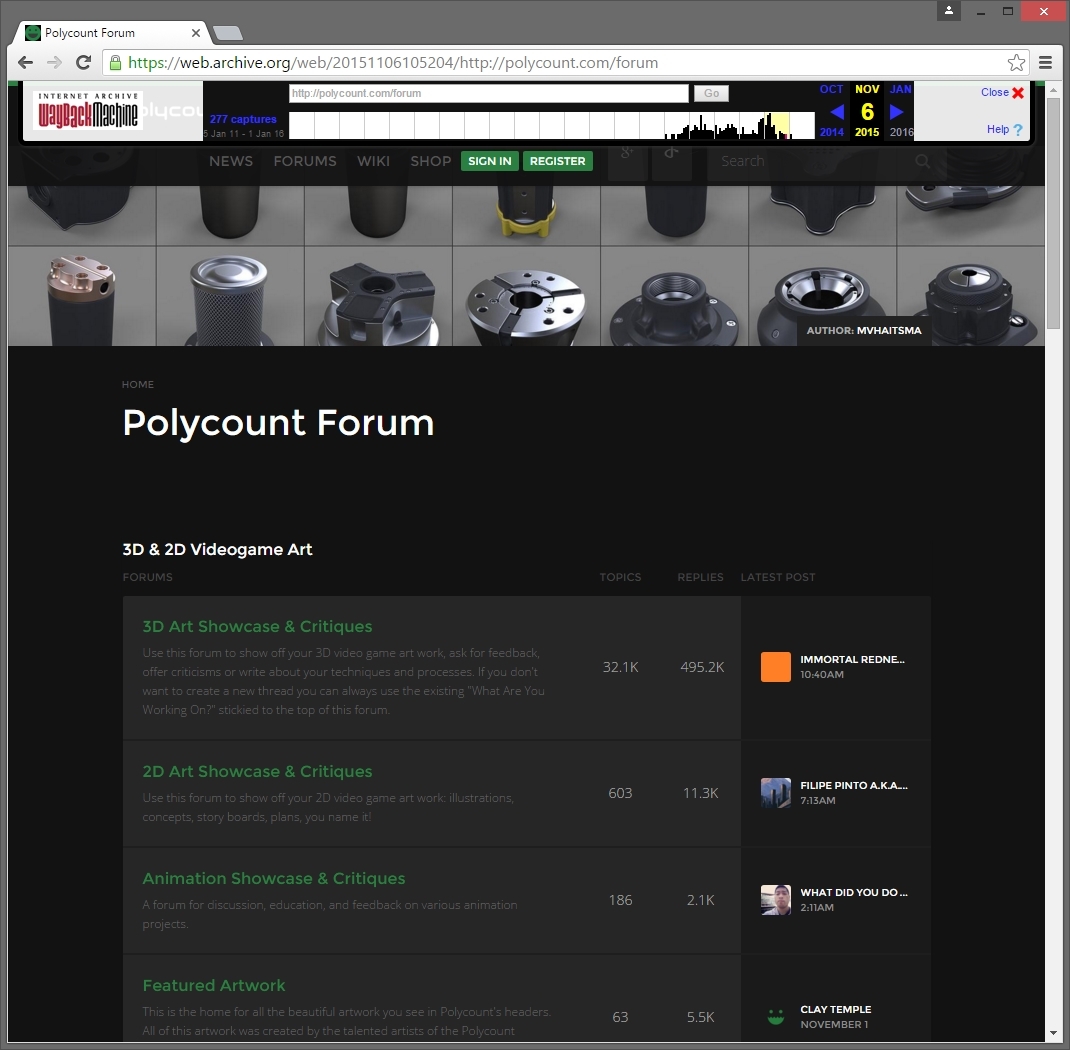Click orange avatar beside IMMORTAL REDNE...
Viewport: 1070px width, 1050px height.
[776, 667]
